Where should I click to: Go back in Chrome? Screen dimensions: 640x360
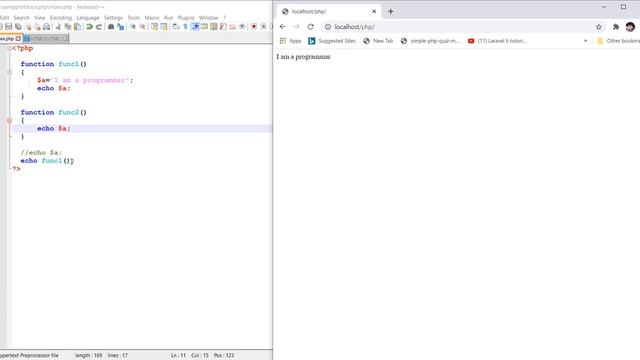coord(282,27)
